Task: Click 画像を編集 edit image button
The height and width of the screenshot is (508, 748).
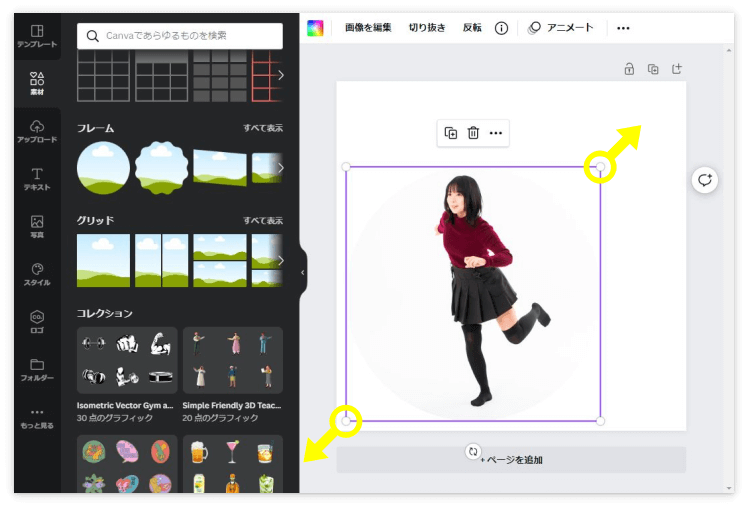Action: [368, 28]
